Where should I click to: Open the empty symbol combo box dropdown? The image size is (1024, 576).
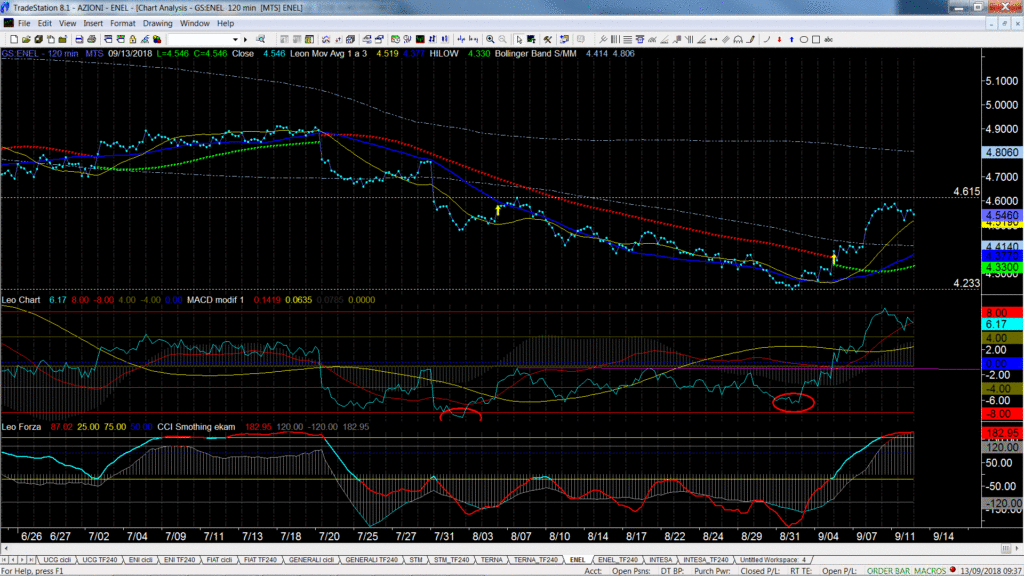(x=235, y=39)
